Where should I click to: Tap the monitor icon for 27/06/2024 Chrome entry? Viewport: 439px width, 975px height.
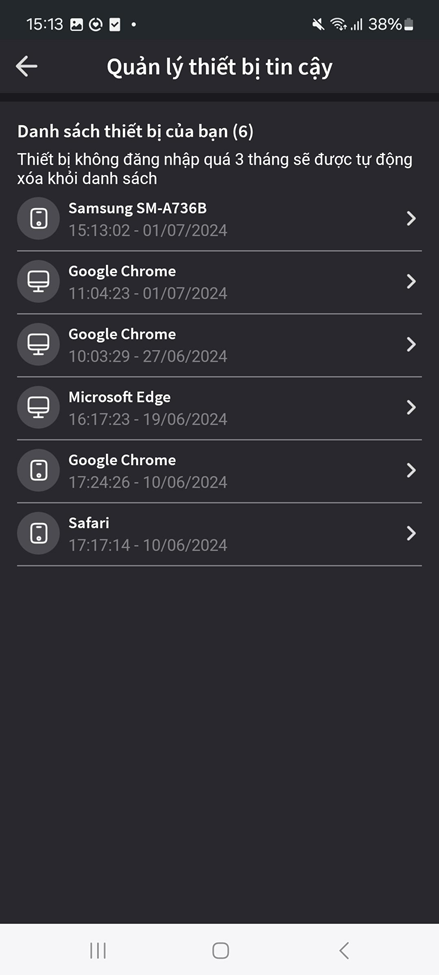click(x=39, y=344)
